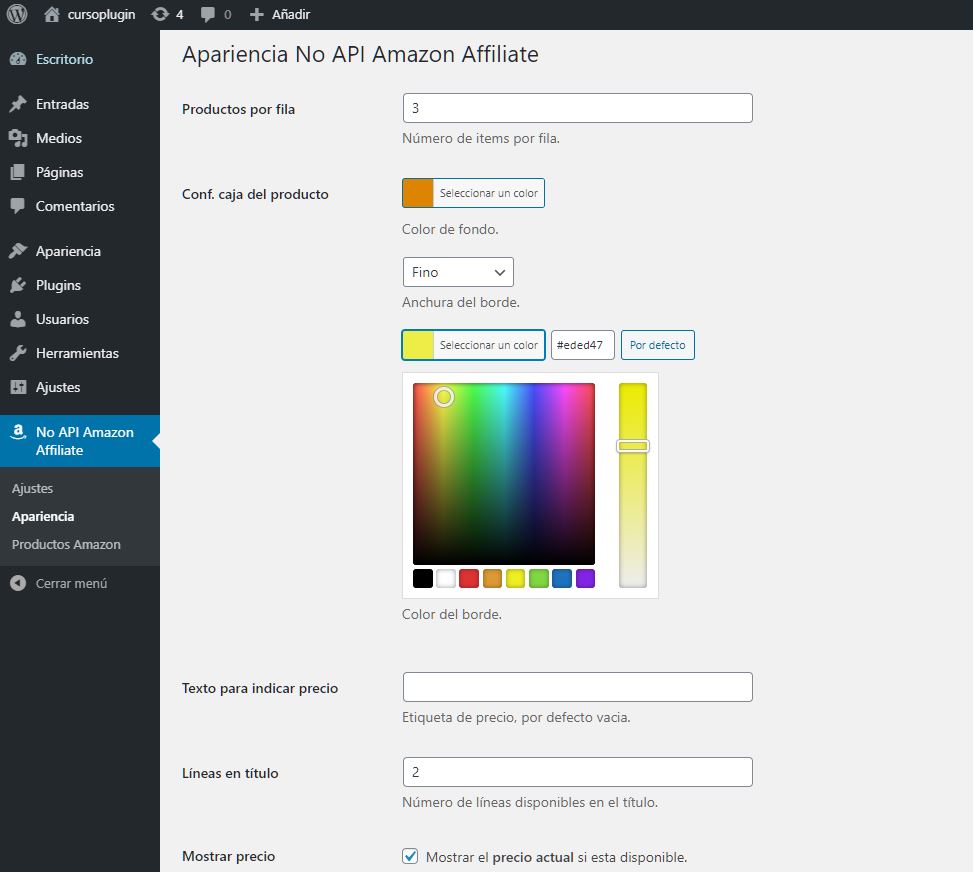Click the Ajustes sliders icon in main menu
973x872 pixels.
(x=18, y=387)
